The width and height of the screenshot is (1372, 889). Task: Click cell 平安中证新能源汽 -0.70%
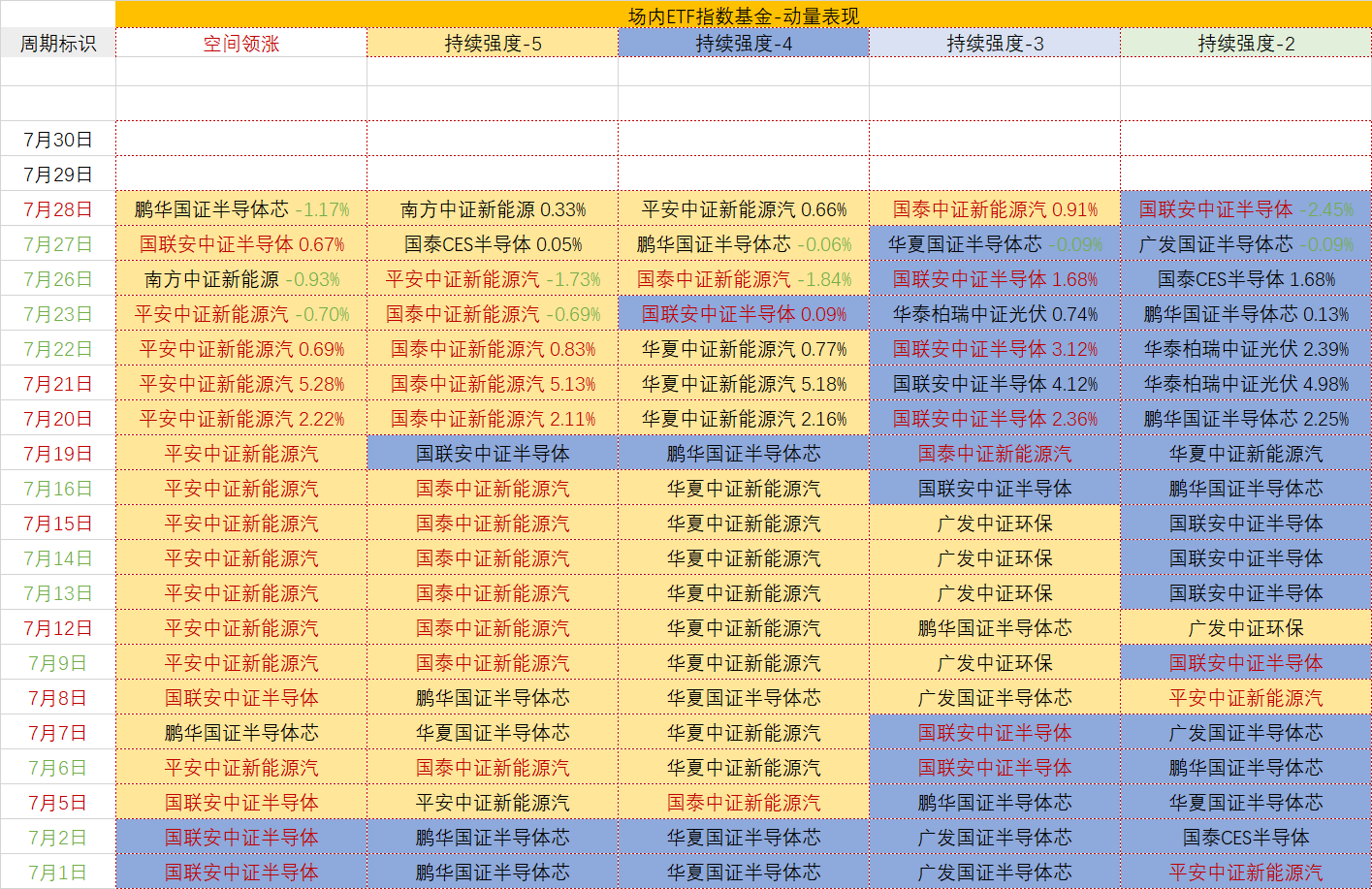pyautogui.click(x=241, y=314)
